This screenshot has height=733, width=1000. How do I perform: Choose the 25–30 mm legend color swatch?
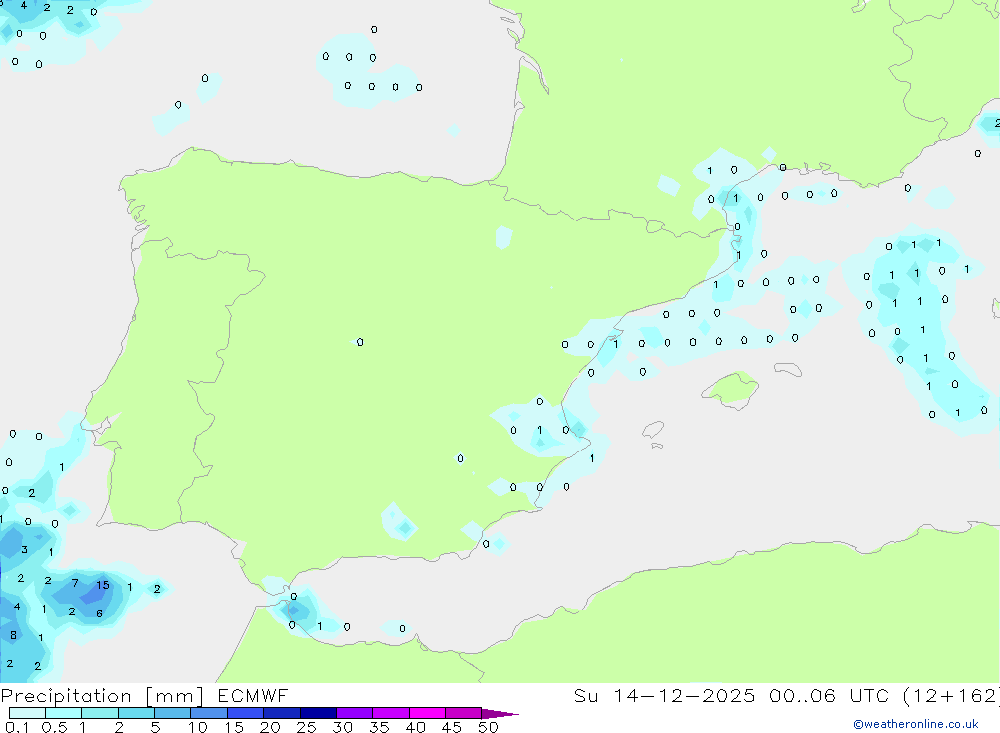coord(318,713)
